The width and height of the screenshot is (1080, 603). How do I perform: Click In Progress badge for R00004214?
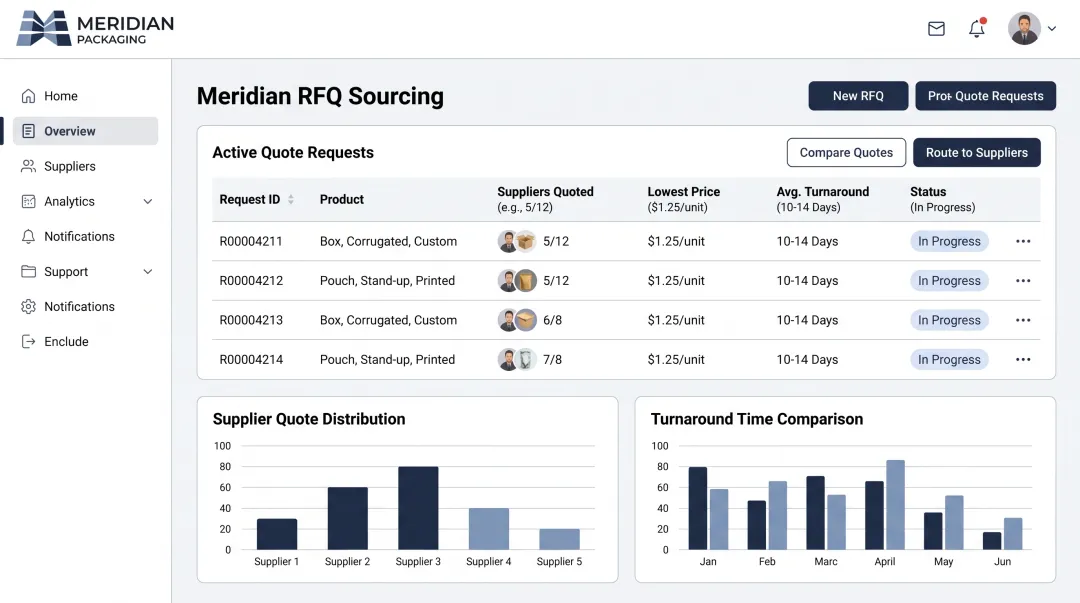[x=949, y=359]
